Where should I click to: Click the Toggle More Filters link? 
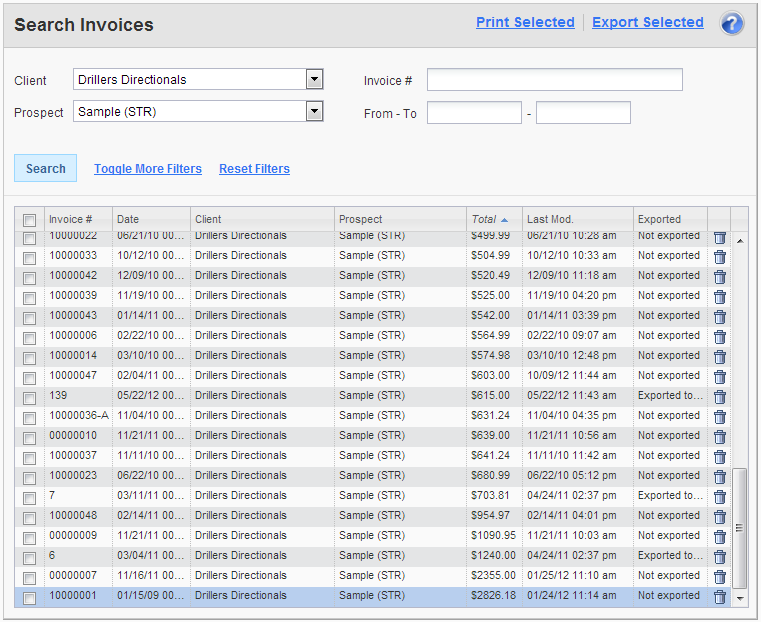pyautogui.click(x=148, y=169)
